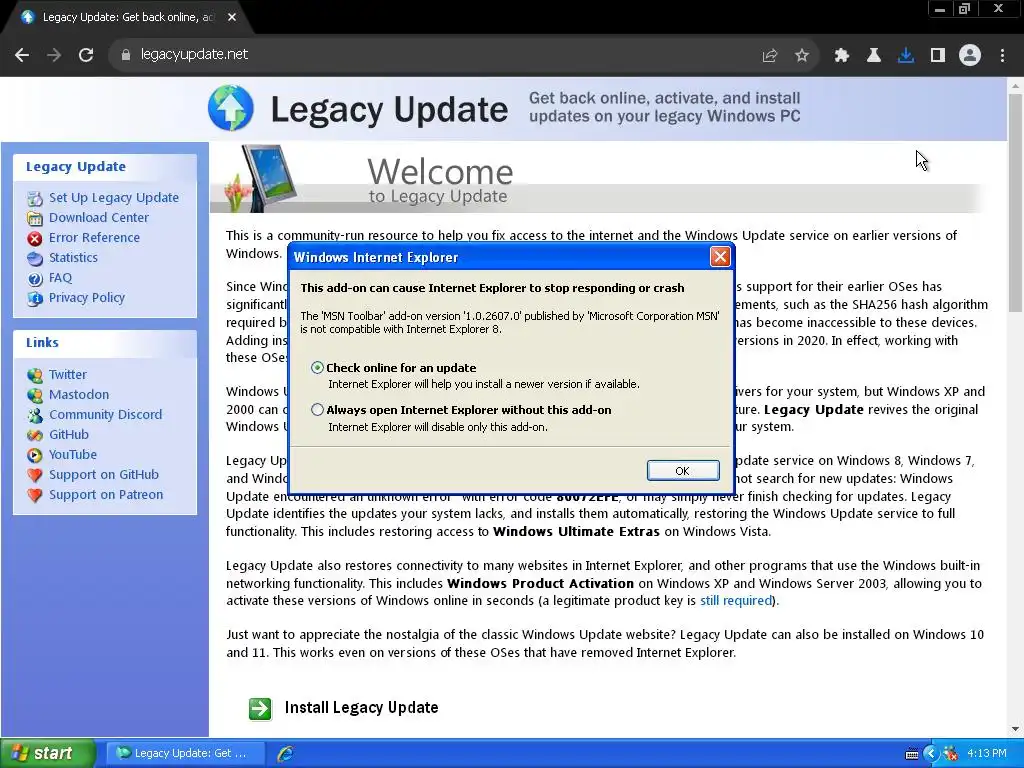Expand hidden tray icons arrow
The image size is (1024, 768).
pos(931,754)
